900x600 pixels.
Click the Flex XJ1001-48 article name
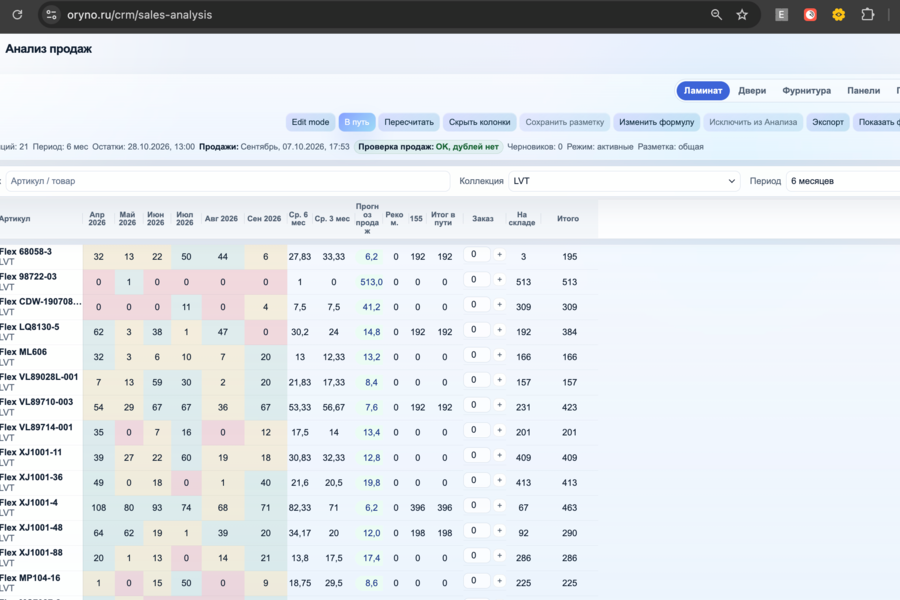tap(32, 528)
